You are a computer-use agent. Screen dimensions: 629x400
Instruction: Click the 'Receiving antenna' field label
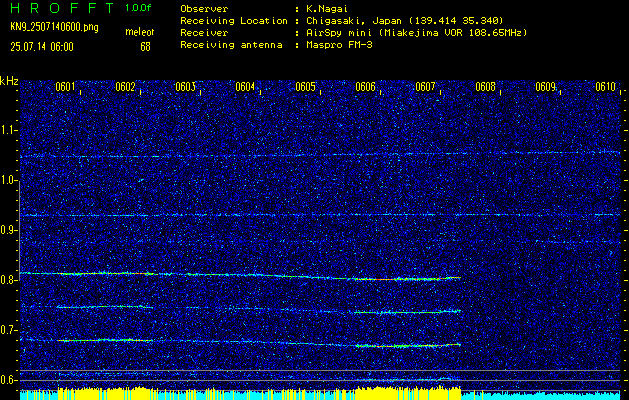pos(231,45)
